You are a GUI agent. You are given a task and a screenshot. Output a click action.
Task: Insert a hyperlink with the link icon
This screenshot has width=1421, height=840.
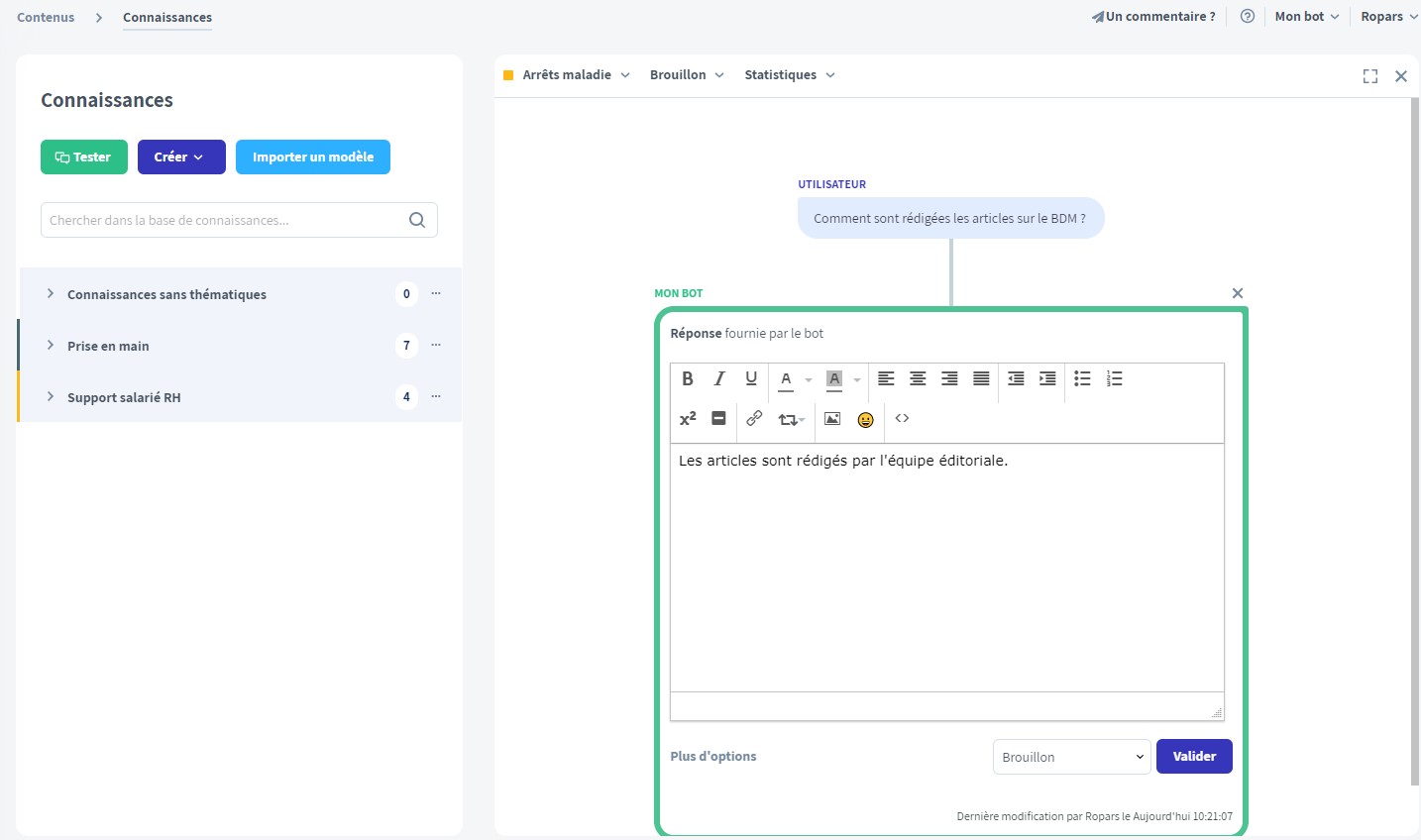point(754,418)
